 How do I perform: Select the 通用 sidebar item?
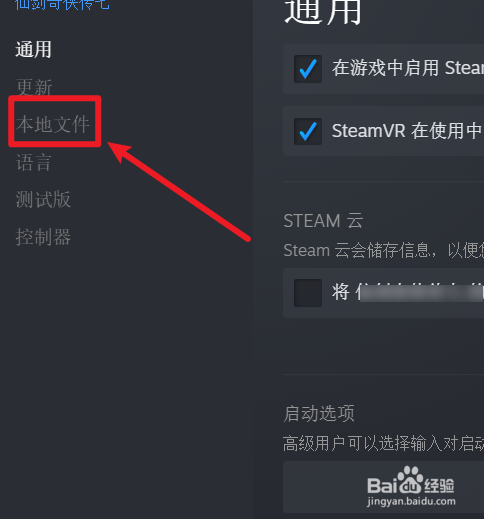(x=33, y=50)
